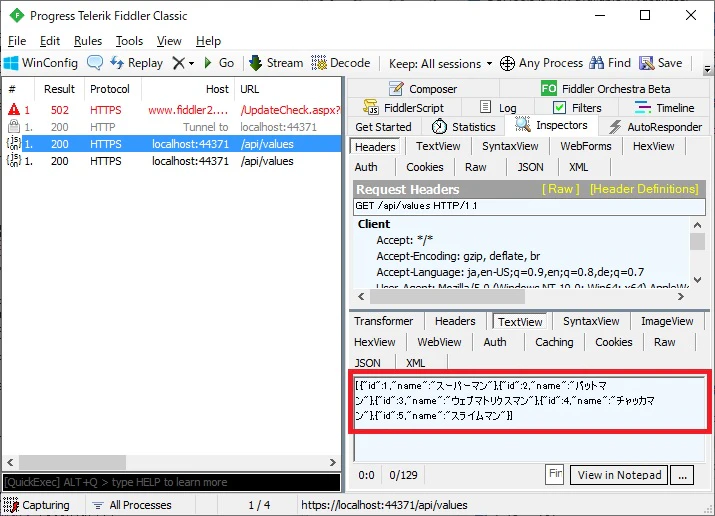Expand the toolbar overflow arrow

(707, 69)
